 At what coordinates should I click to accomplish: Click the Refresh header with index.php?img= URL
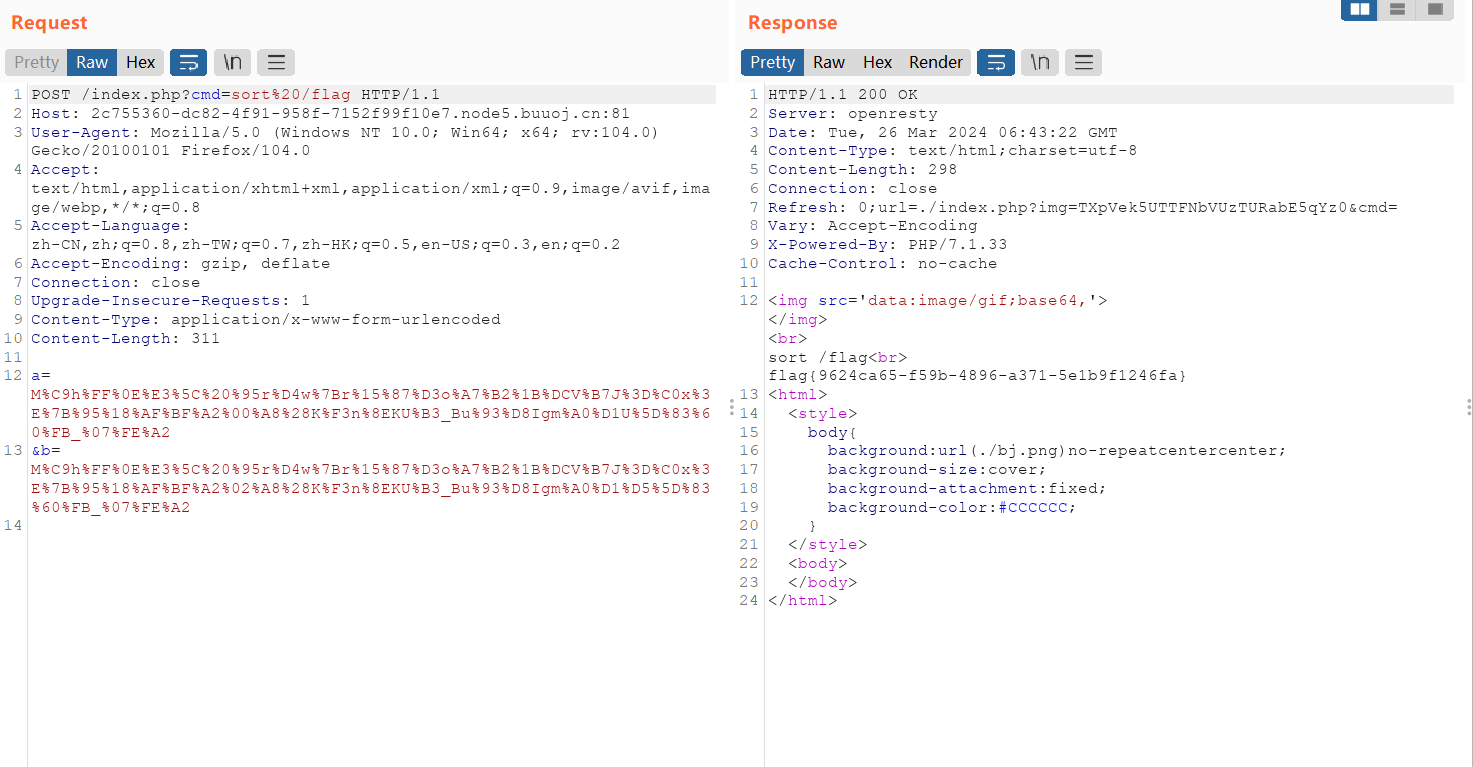click(x=1082, y=208)
